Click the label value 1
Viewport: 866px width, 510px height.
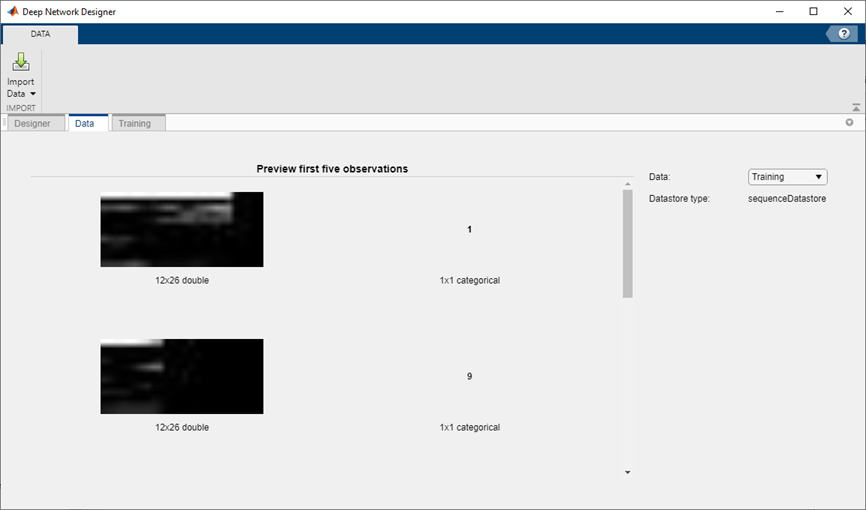point(469,229)
